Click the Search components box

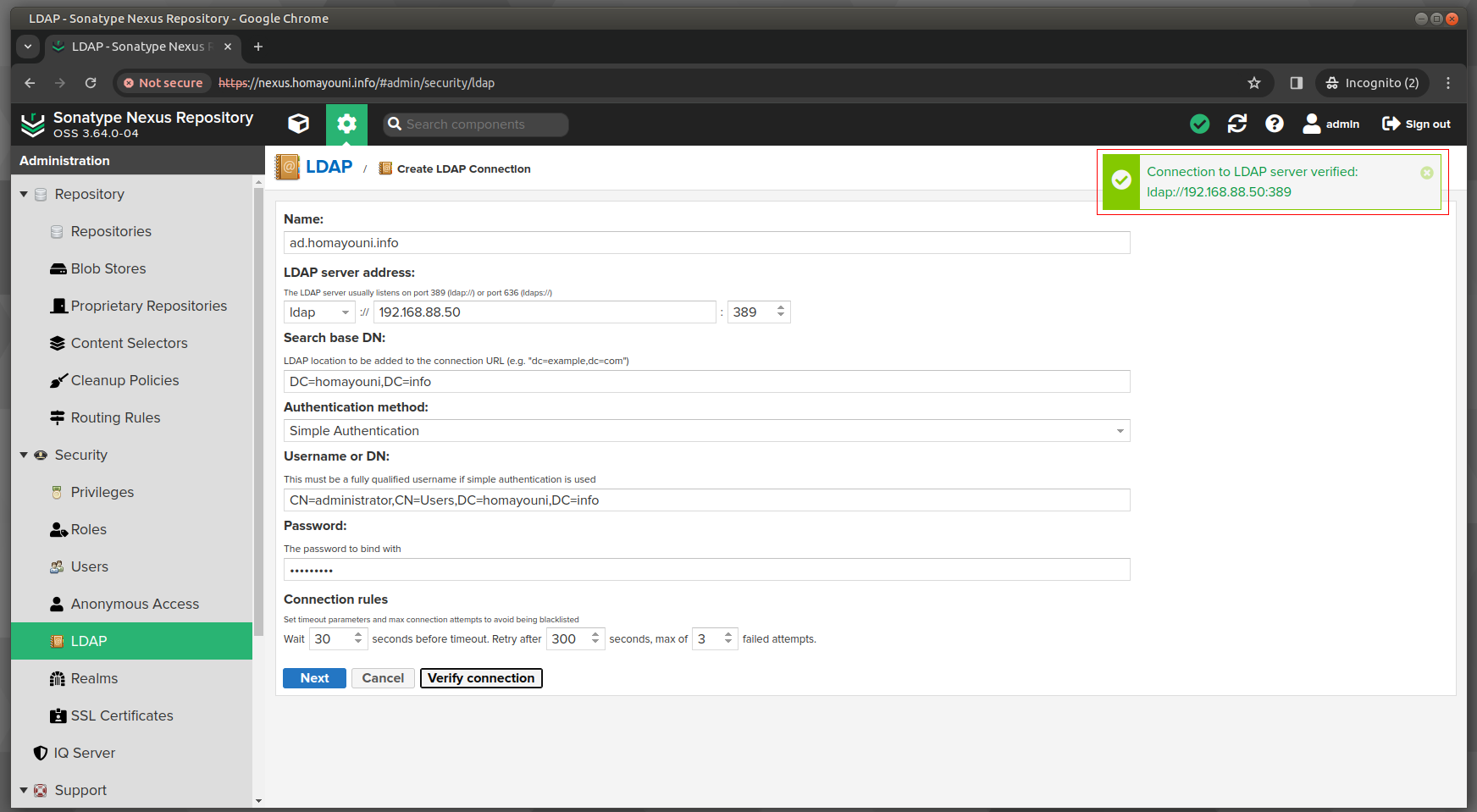tap(476, 124)
